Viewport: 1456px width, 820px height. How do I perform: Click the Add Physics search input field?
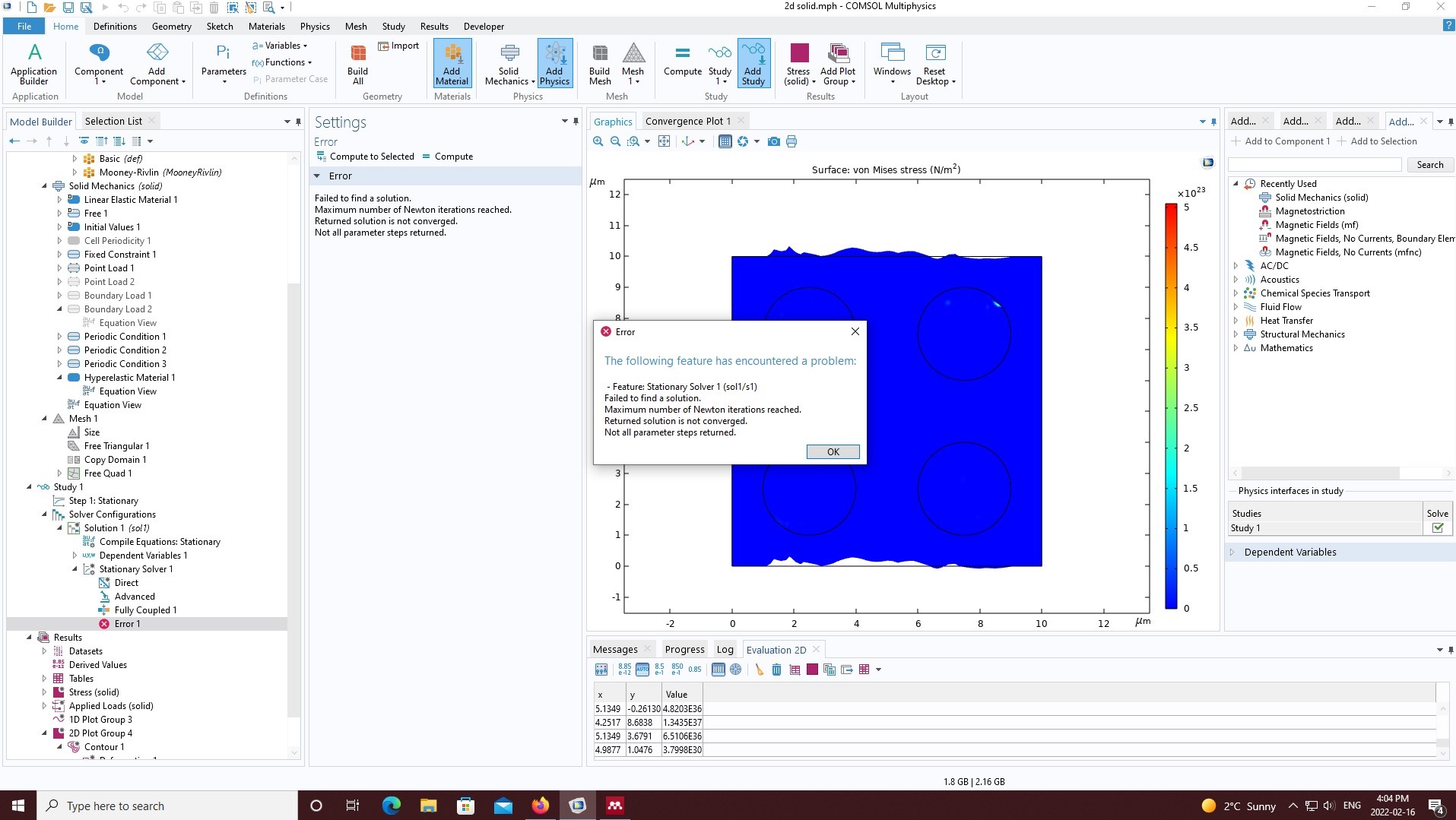pyautogui.click(x=1314, y=165)
